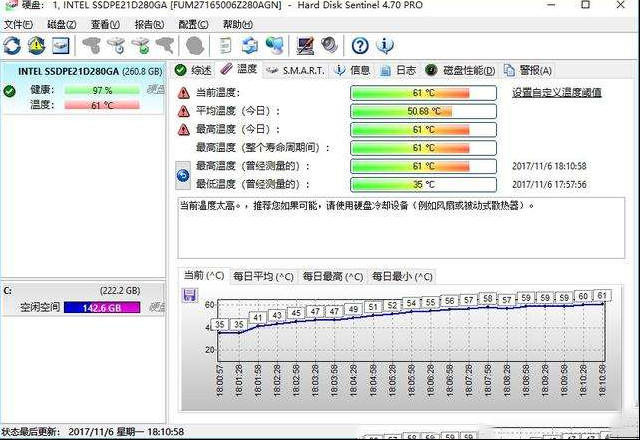The height and width of the screenshot is (440, 640).
Task: Click the 142.6 GB free space bar
Action: (x=102, y=307)
